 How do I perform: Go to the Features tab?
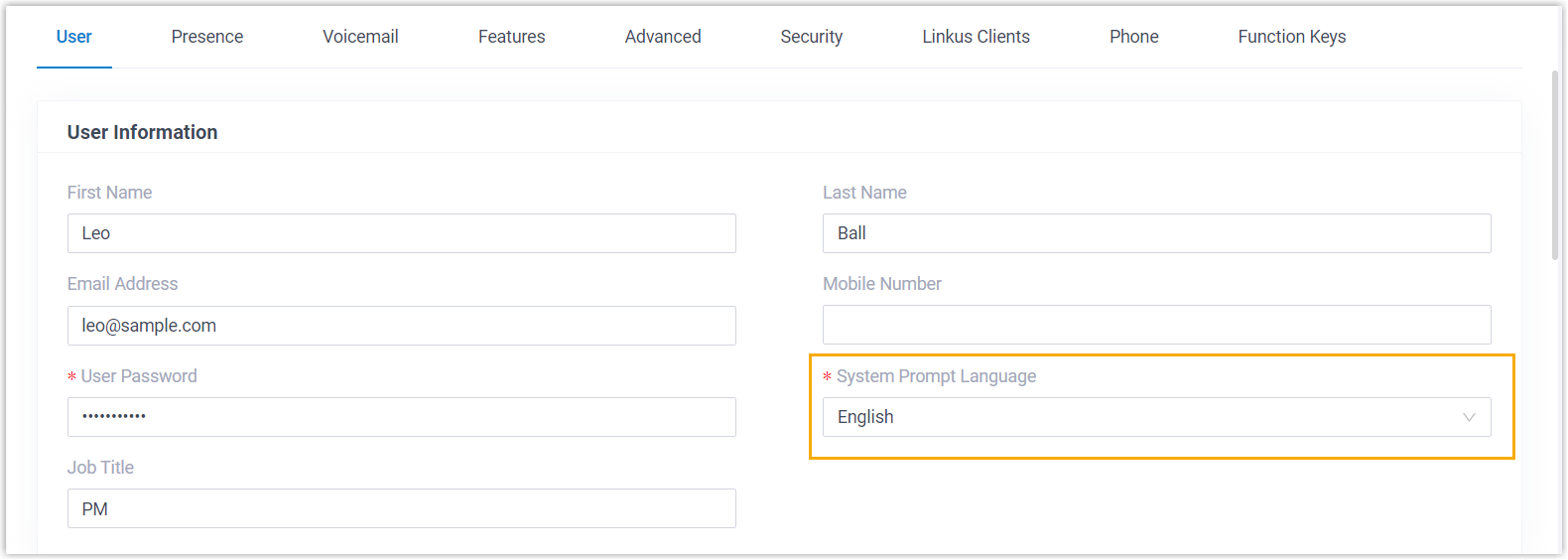click(511, 37)
